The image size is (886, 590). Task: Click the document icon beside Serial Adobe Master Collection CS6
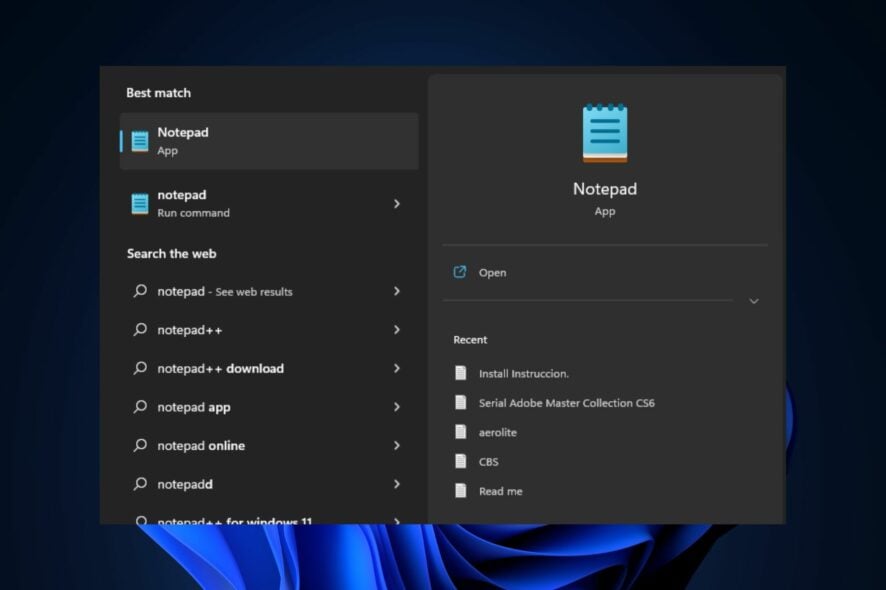pyautogui.click(x=460, y=402)
